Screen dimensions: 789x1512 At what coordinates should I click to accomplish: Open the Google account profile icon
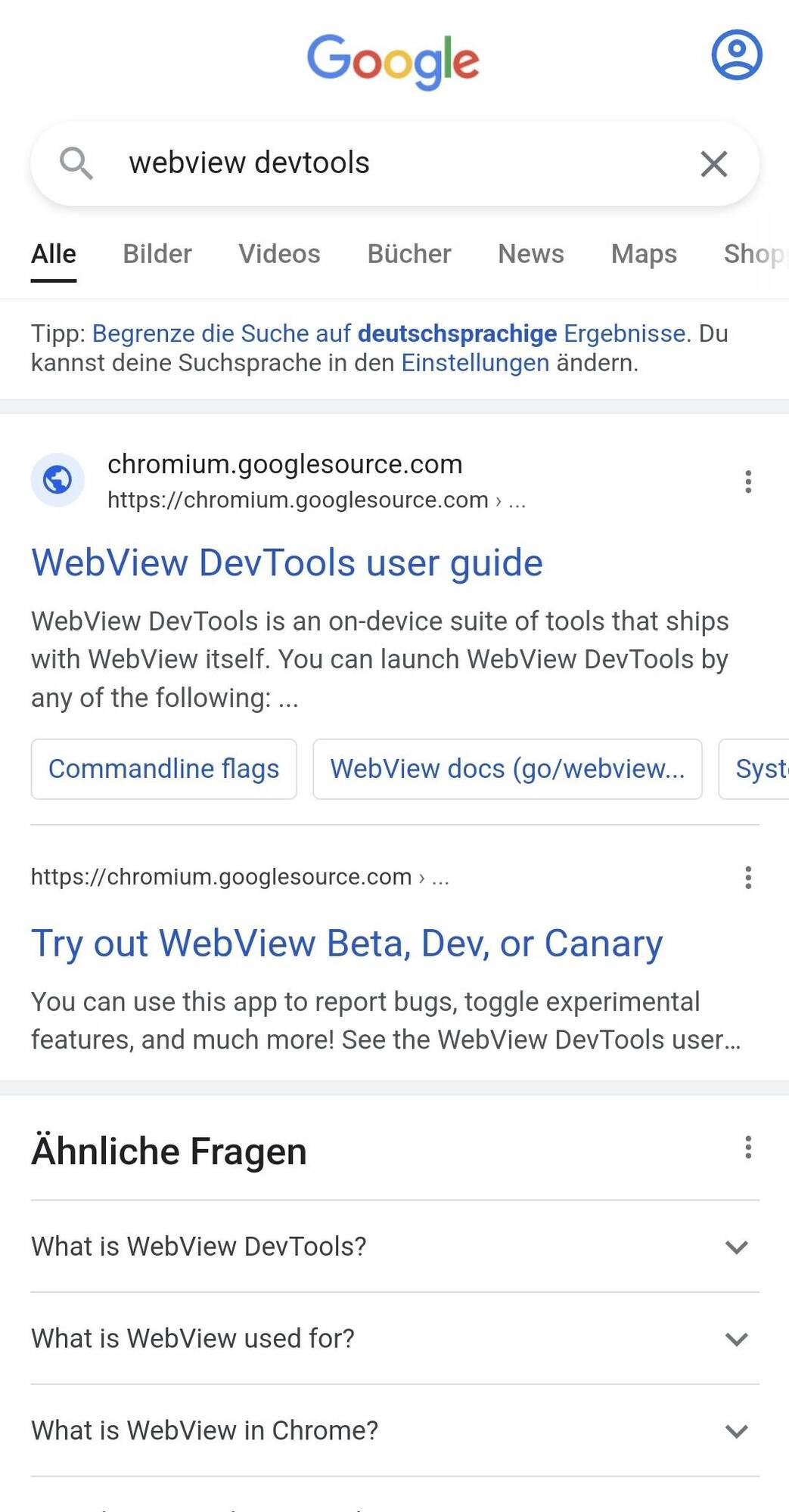pos(736,54)
